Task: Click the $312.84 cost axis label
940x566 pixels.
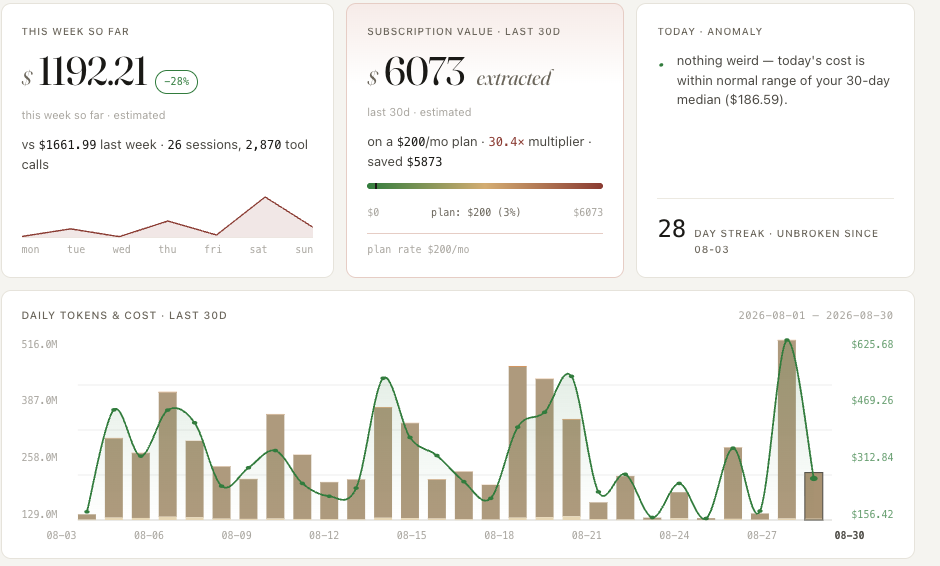Action: point(872,457)
